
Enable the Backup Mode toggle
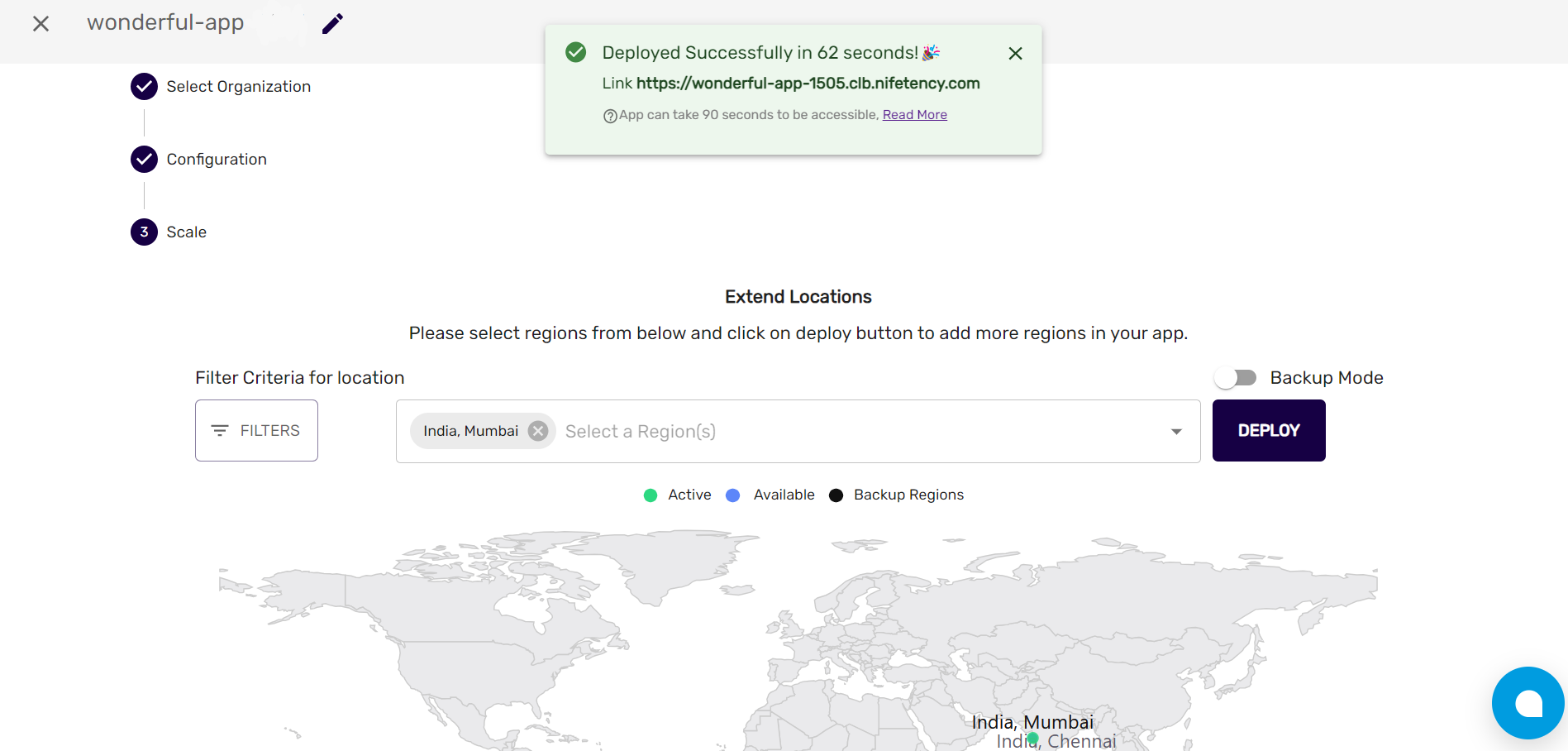(1235, 377)
